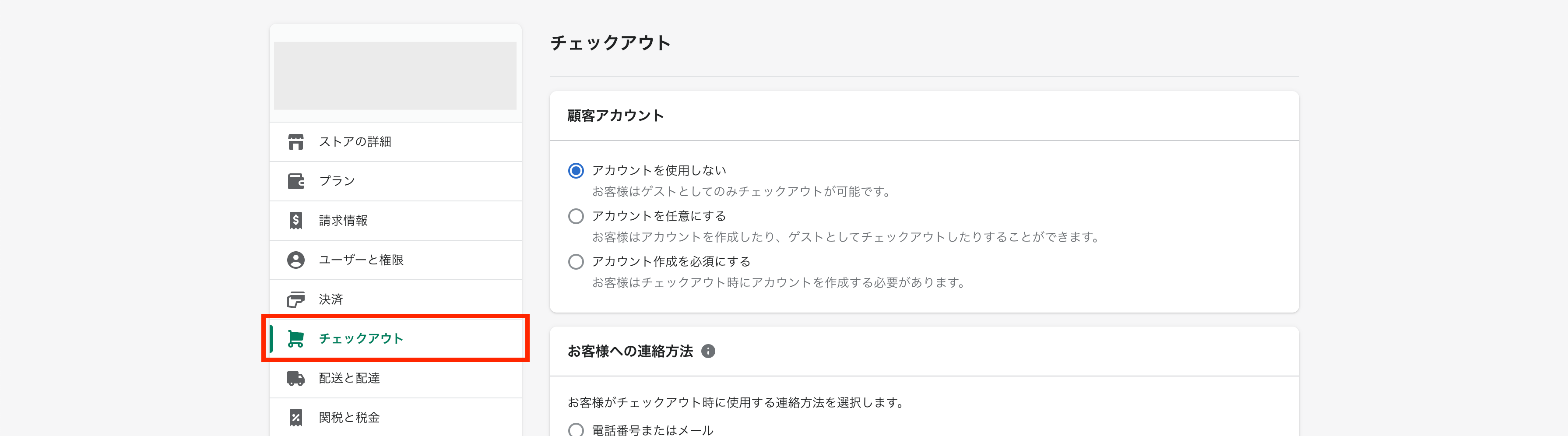This screenshot has width=1568, height=436.
Task: Select 電話番号またはメール radio option
Action: pyautogui.click(x=576, y=430)
